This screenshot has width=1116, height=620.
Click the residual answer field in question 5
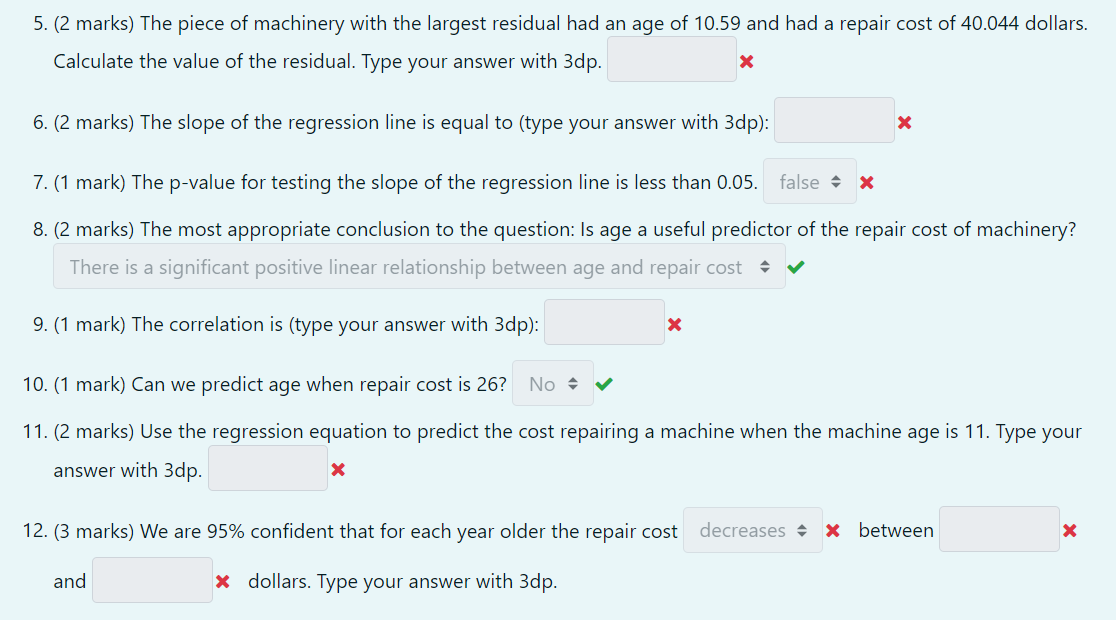click(671, 59)
